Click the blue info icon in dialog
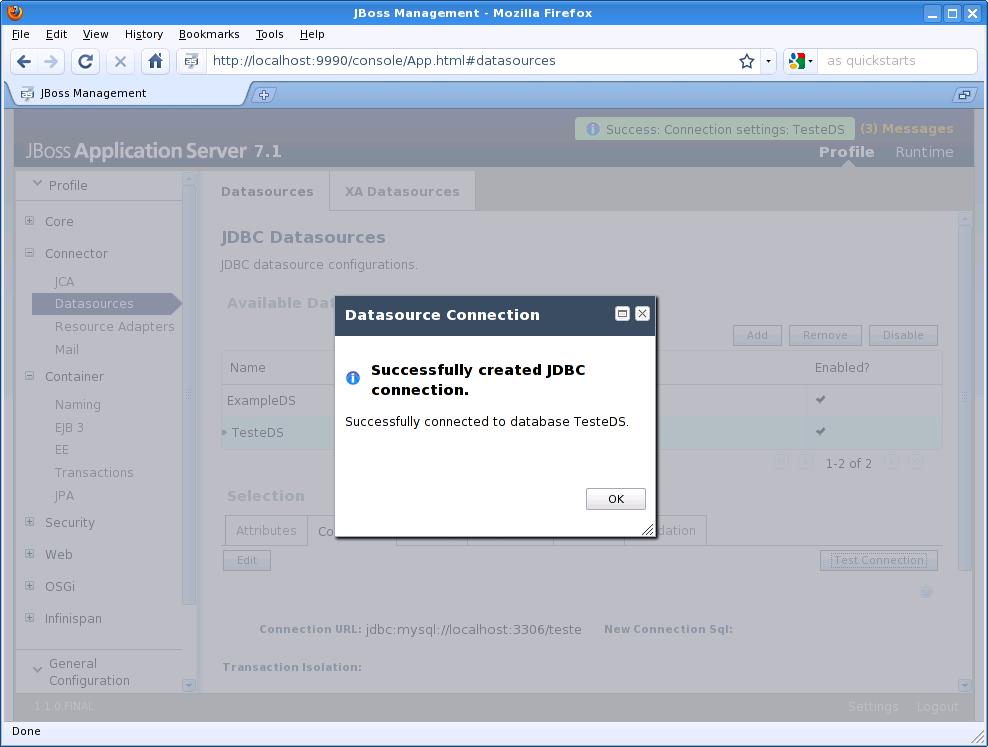Viewport: 988px width, 747px height. (353, 378)
